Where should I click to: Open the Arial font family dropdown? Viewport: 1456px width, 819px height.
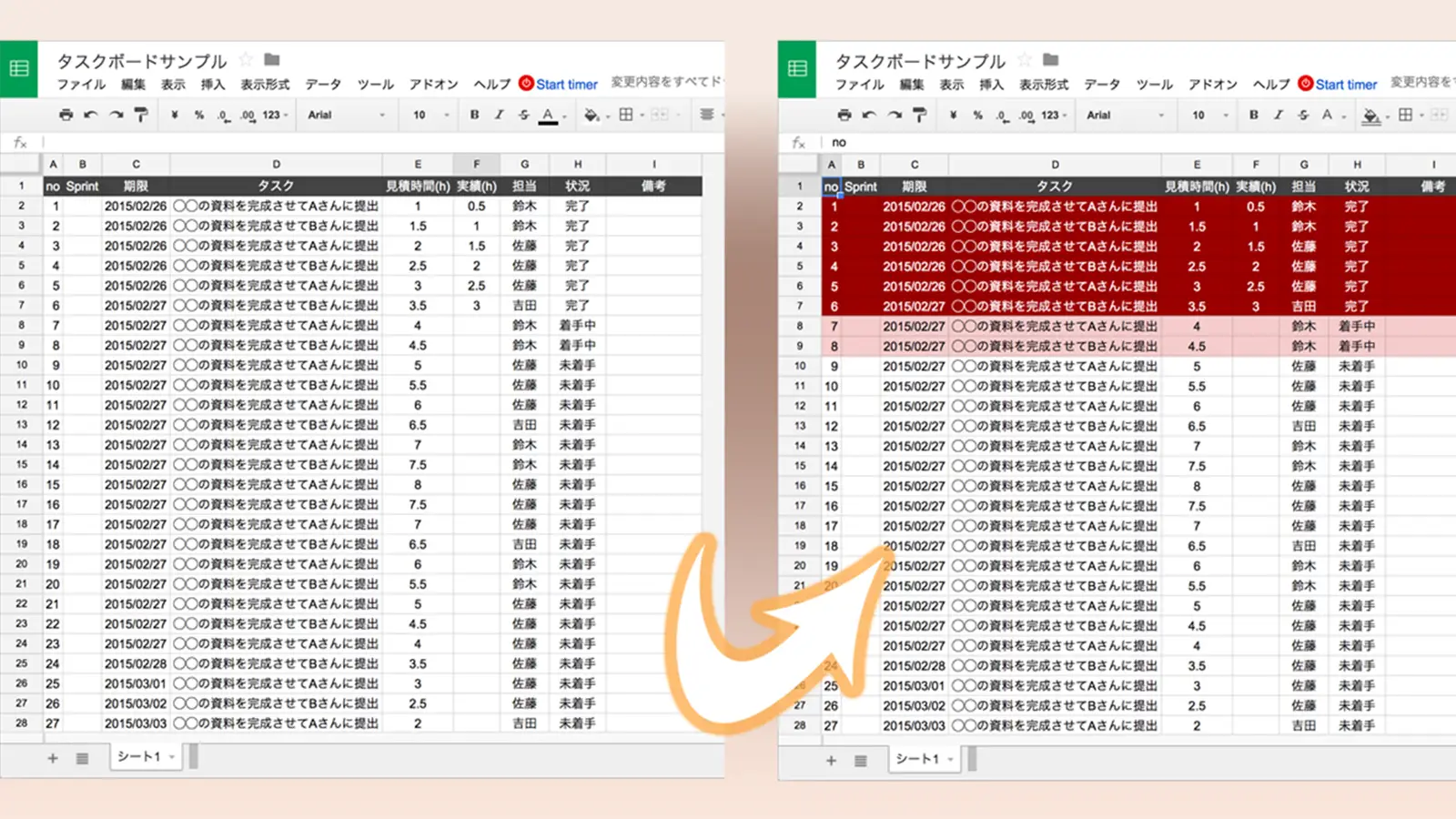point(346,115)
